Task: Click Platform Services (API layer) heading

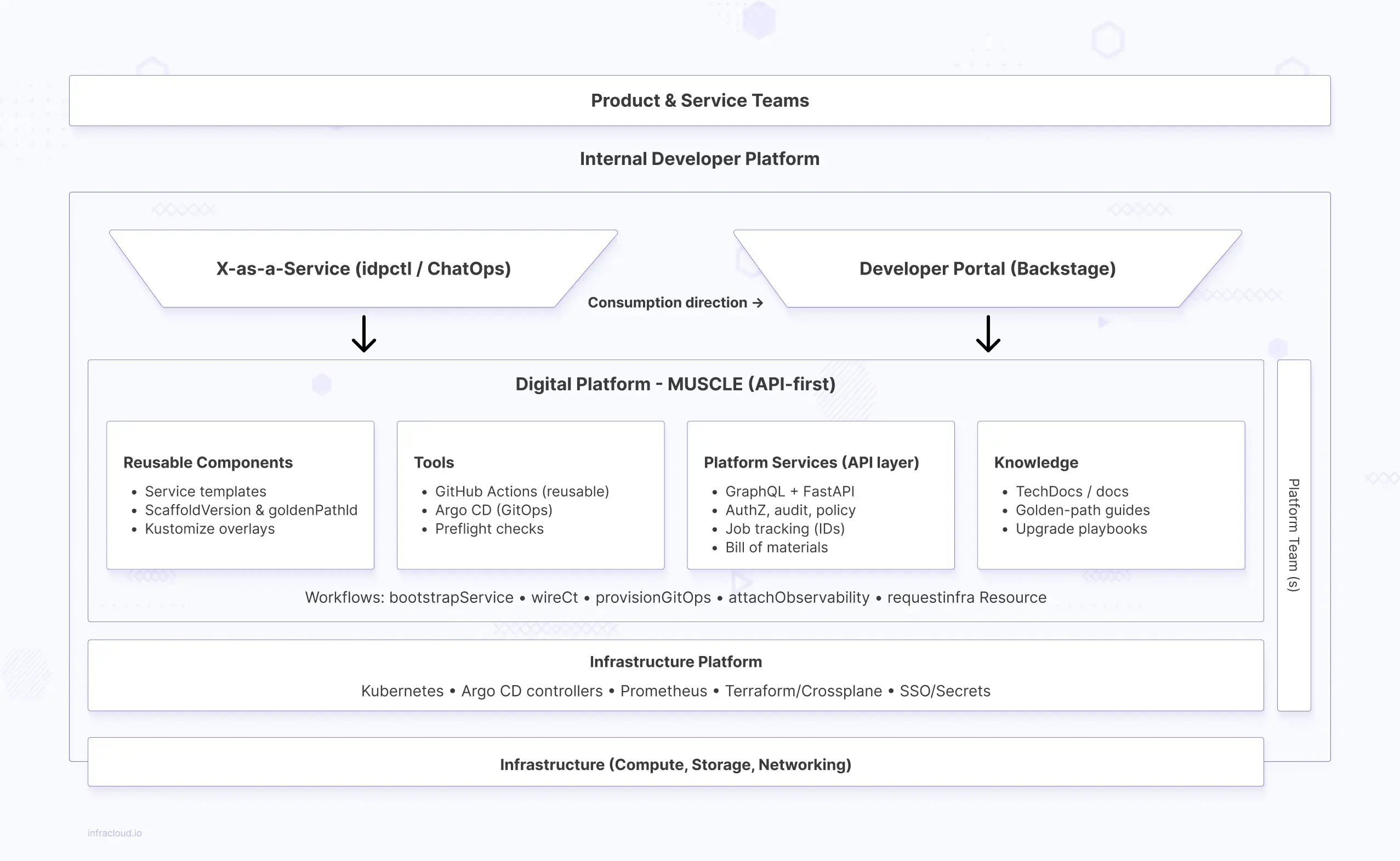Action: (811, 462)
